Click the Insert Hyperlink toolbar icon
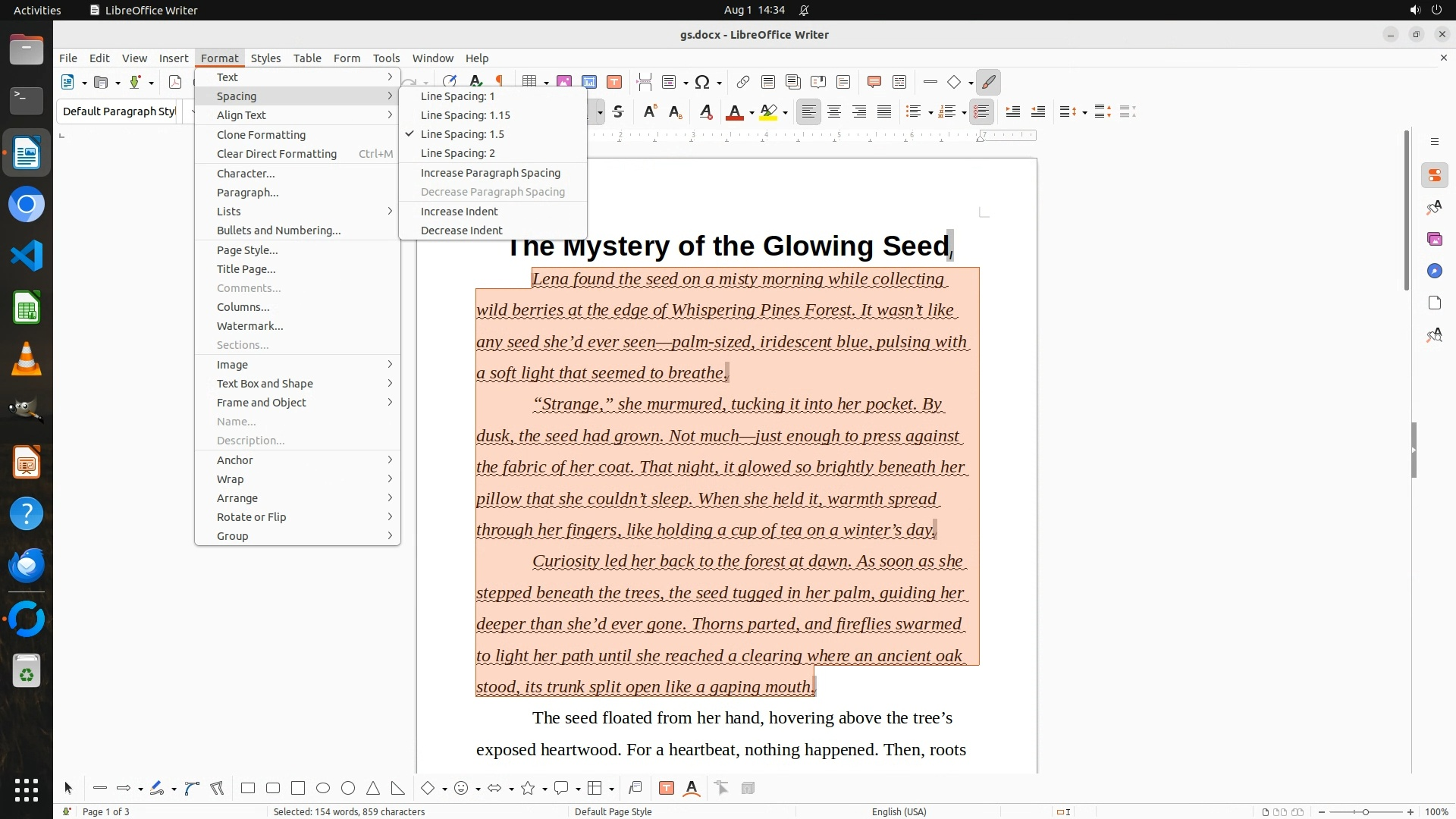This screenshot has height=819, width=1456. tap(743, 82)
